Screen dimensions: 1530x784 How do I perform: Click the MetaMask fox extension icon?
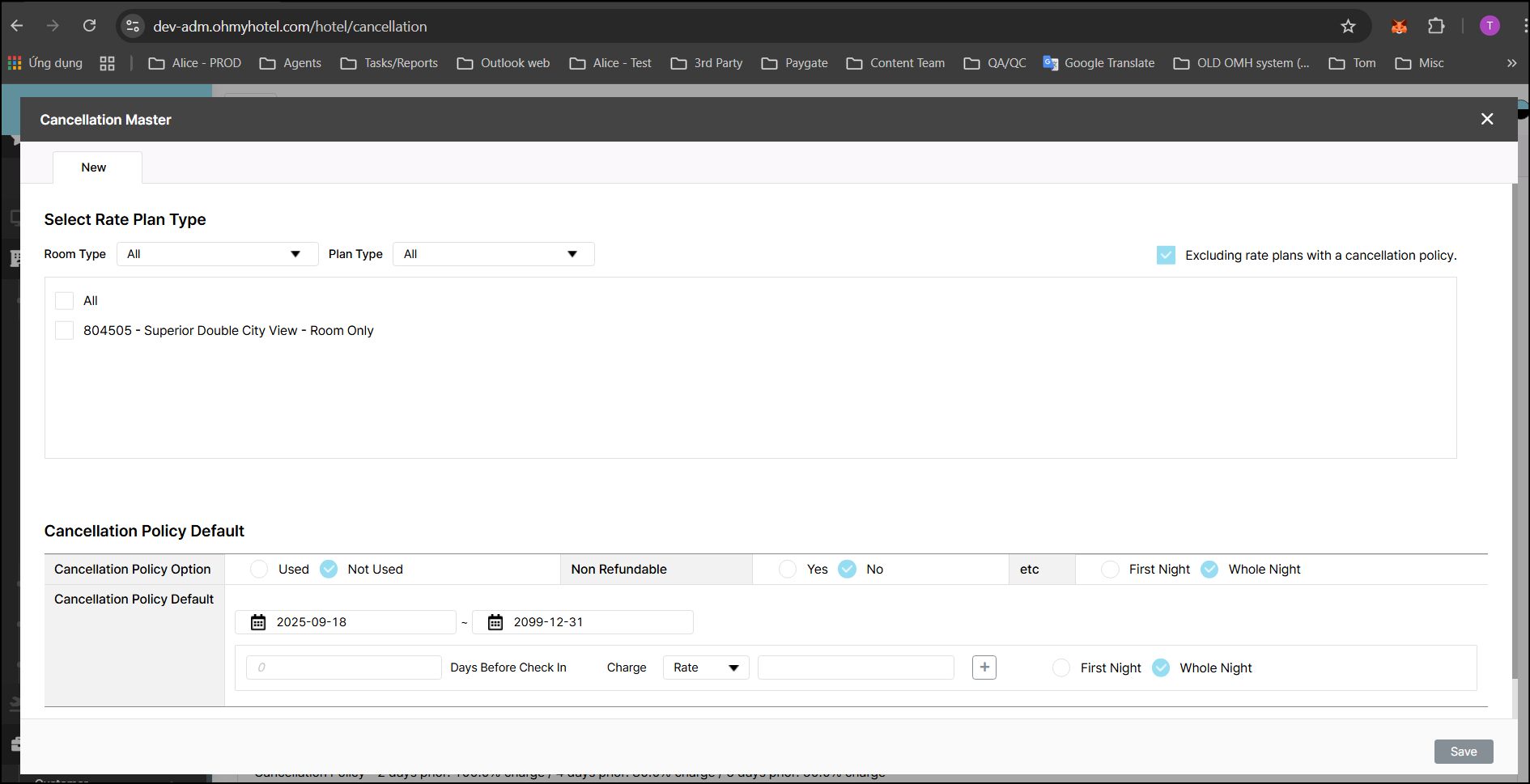[x=1399, y=27]
